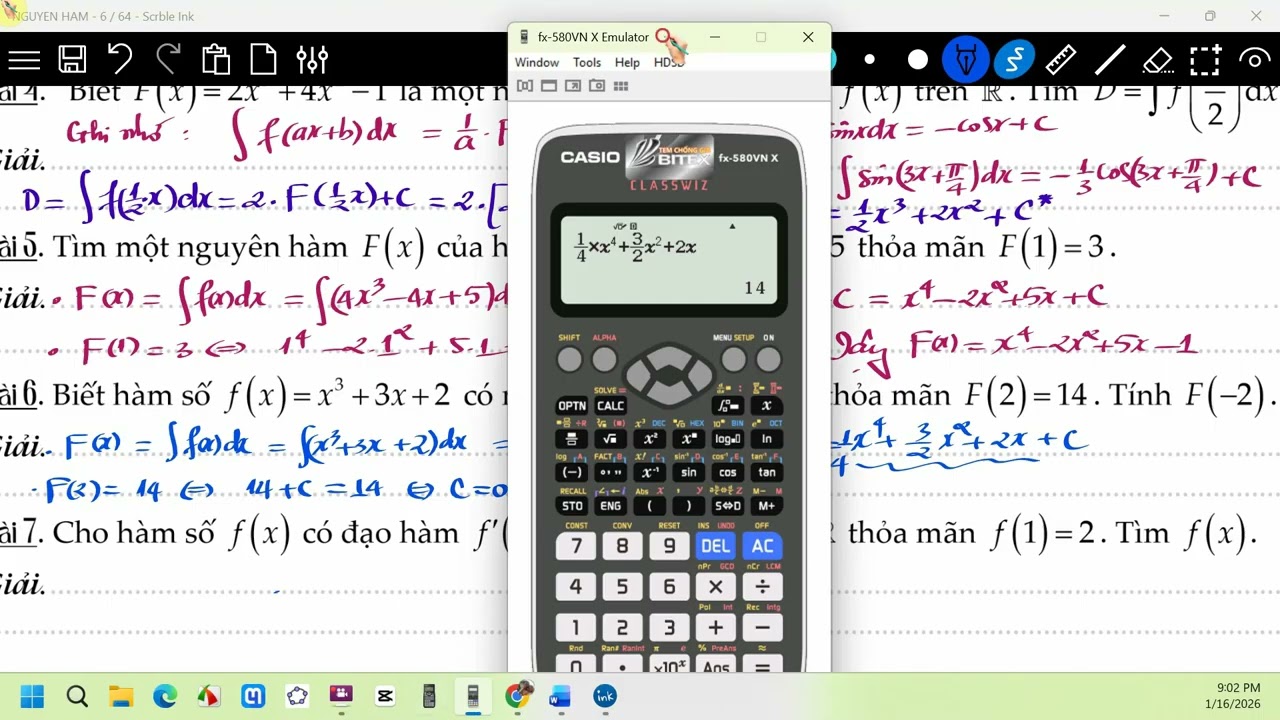This screenshot has height=720, width=1280.
Task: Open File Explorer from the taskbar
Action: tap(121, 696)
